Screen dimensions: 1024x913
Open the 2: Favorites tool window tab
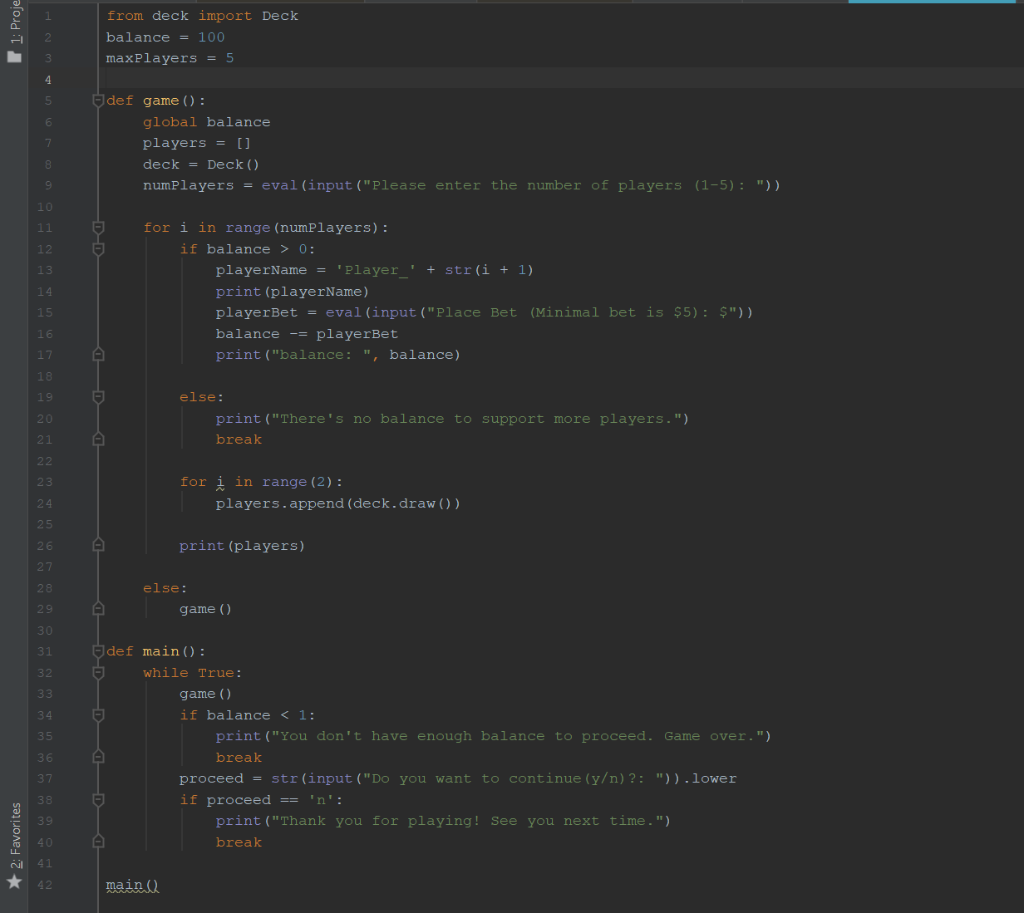pyautogui.click(x=15, y=836)
